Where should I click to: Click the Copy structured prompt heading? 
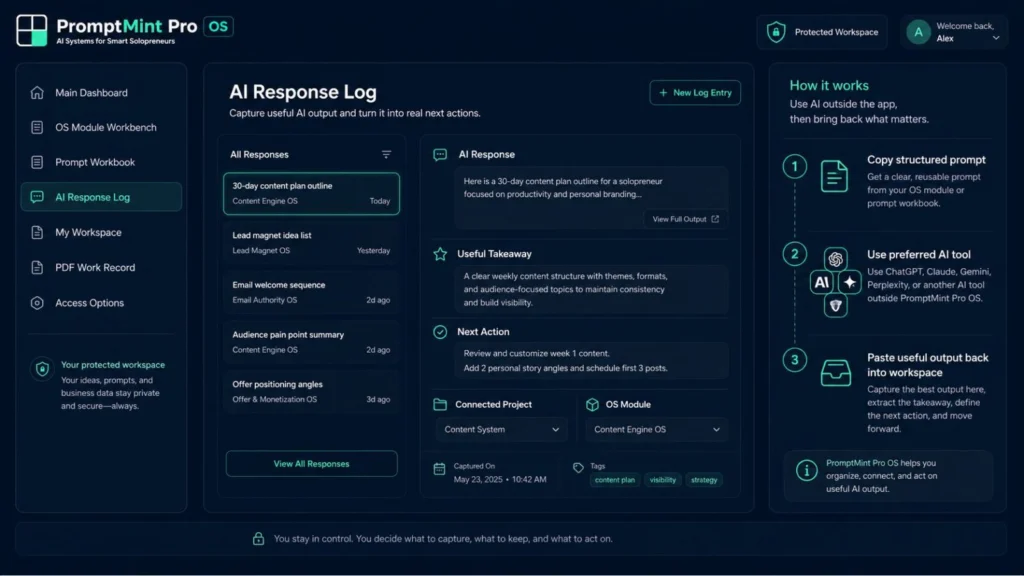pos(926,159)
